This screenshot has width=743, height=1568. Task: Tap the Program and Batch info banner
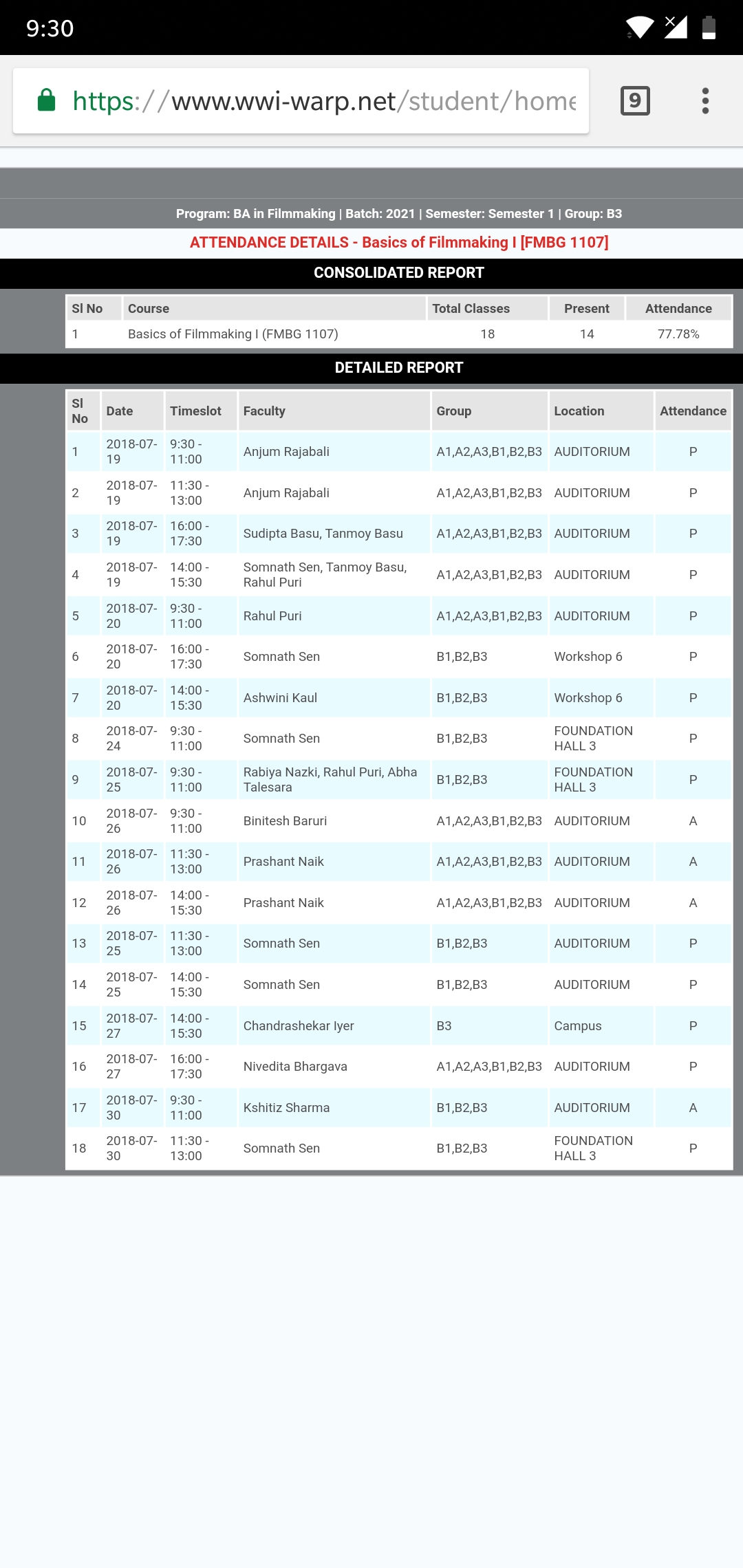(399, 214)
